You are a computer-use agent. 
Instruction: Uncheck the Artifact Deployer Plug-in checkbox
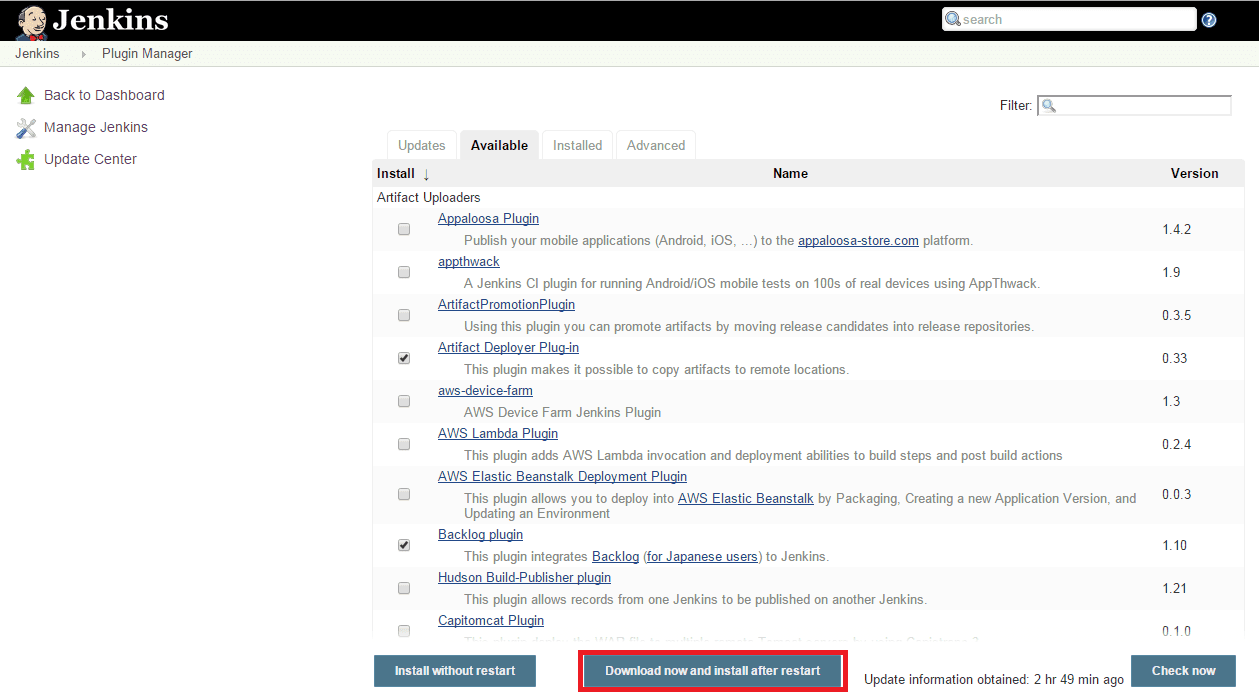[404, 358]
